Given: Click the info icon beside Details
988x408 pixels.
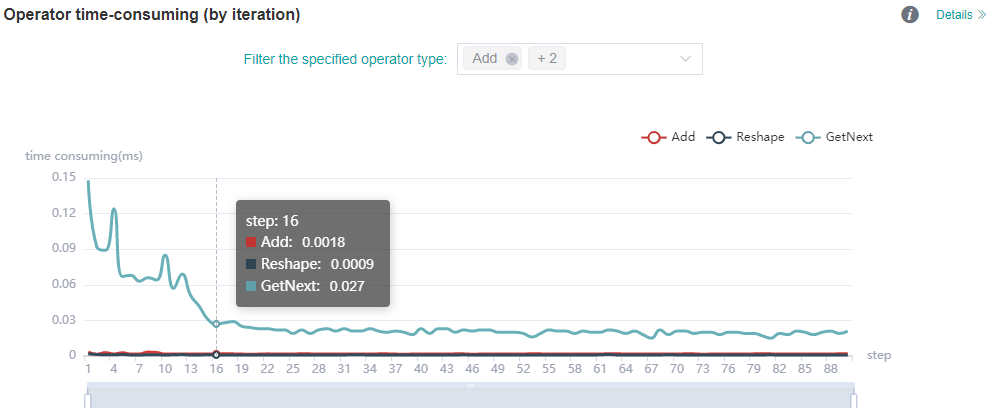Looking at the screenshot, I should [910, 15].
